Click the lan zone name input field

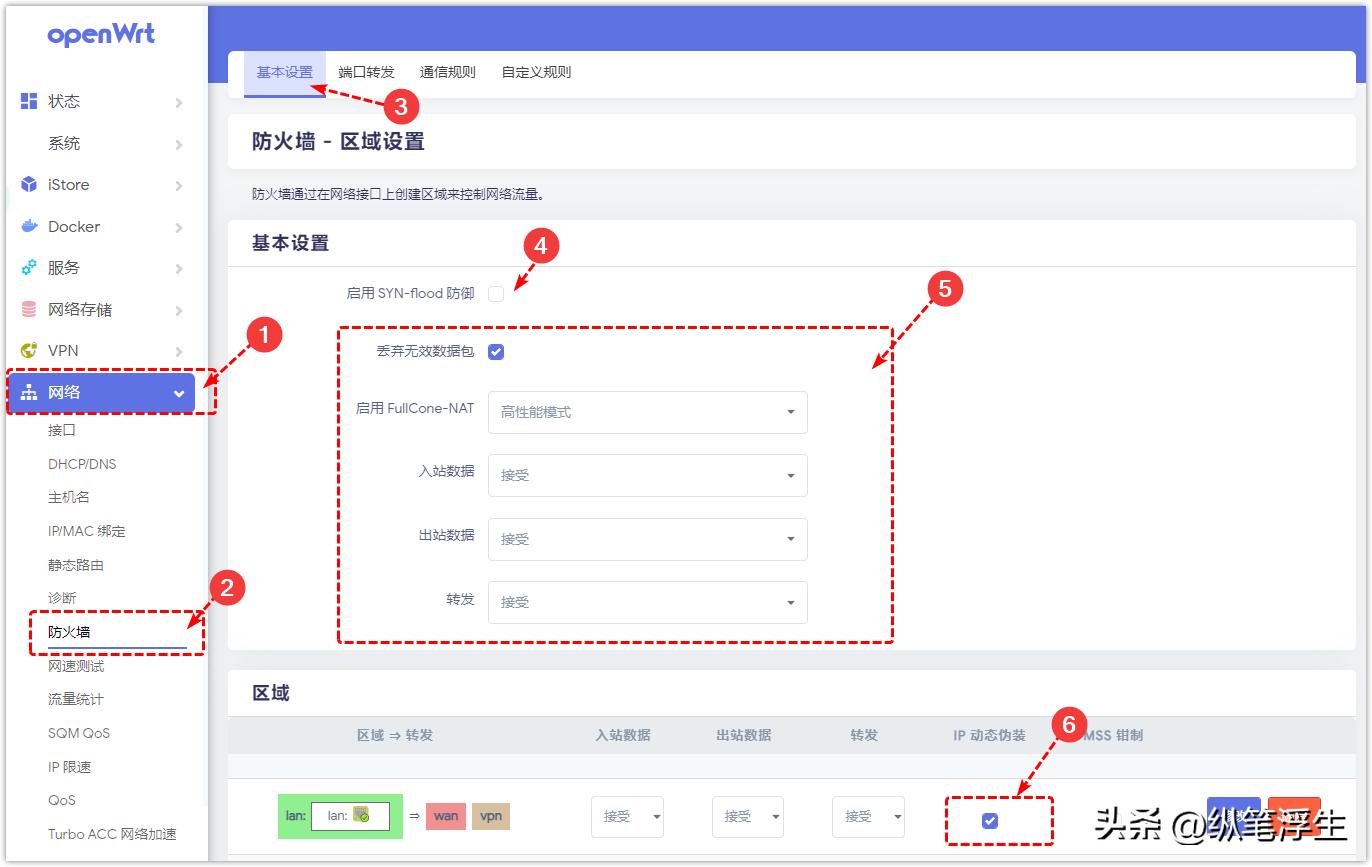coord(349,817)
